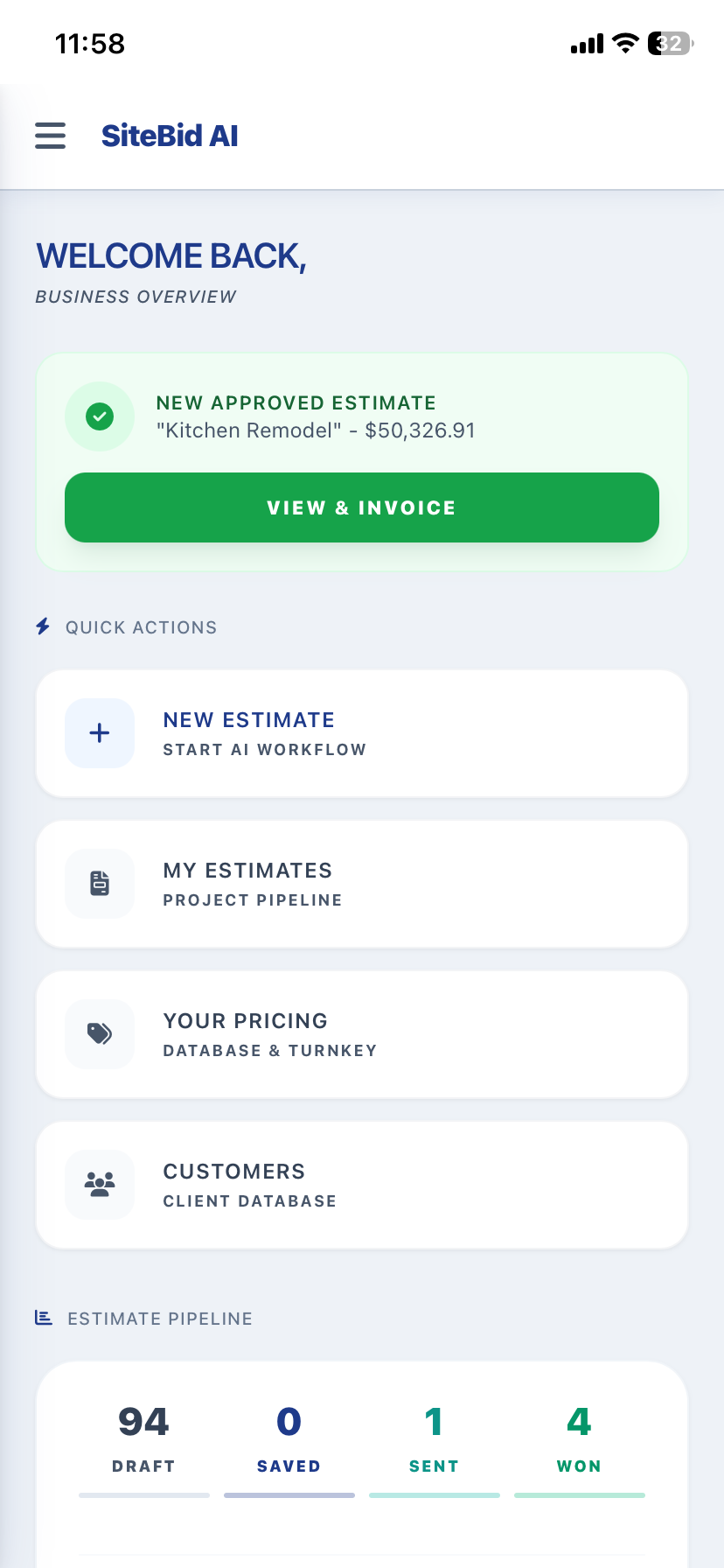
Task: Tap the price tags icon
Action: click(x=100, y=1034)
